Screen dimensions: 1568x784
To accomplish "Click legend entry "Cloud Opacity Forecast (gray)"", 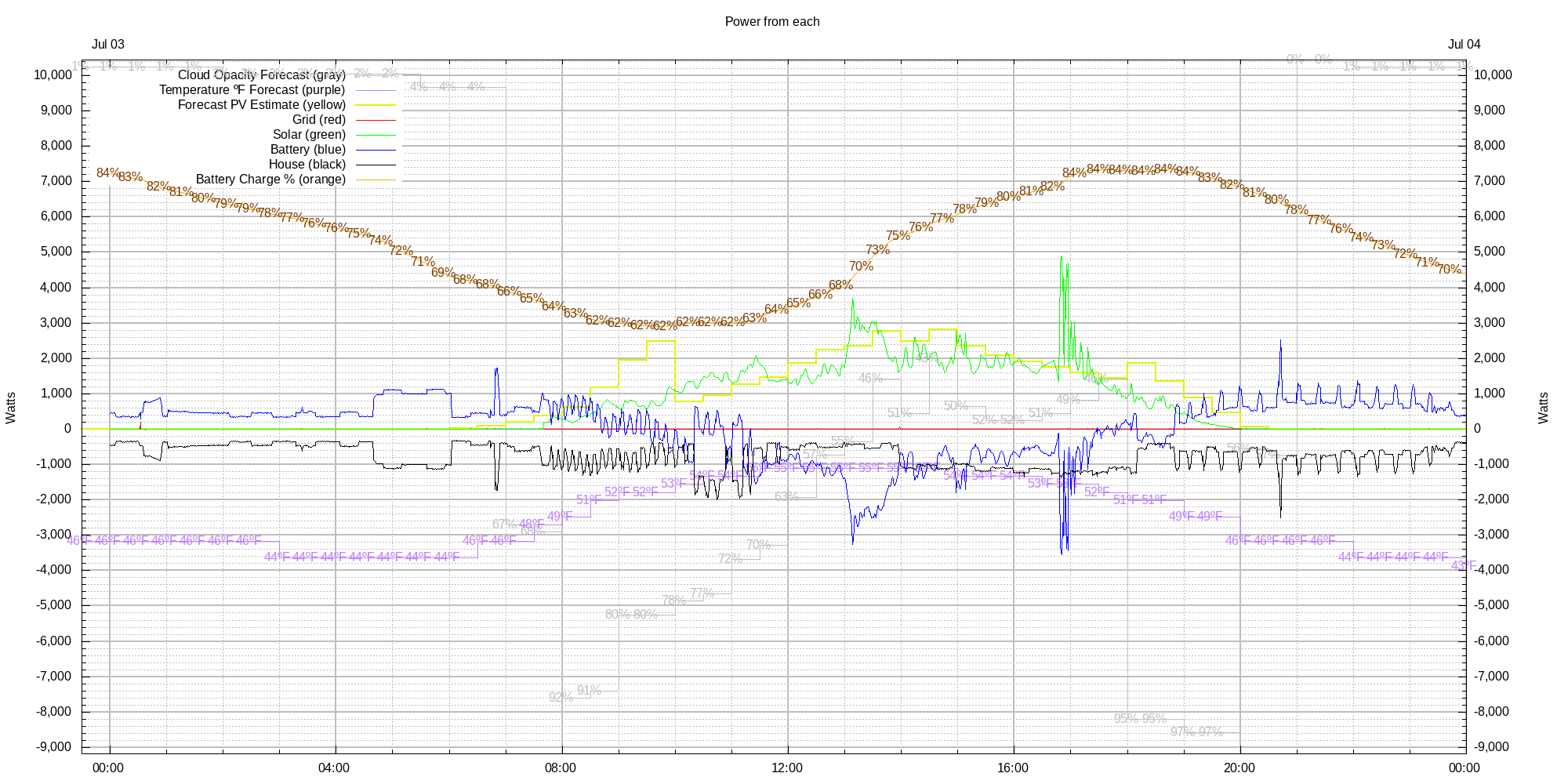I will coord(262,75).
